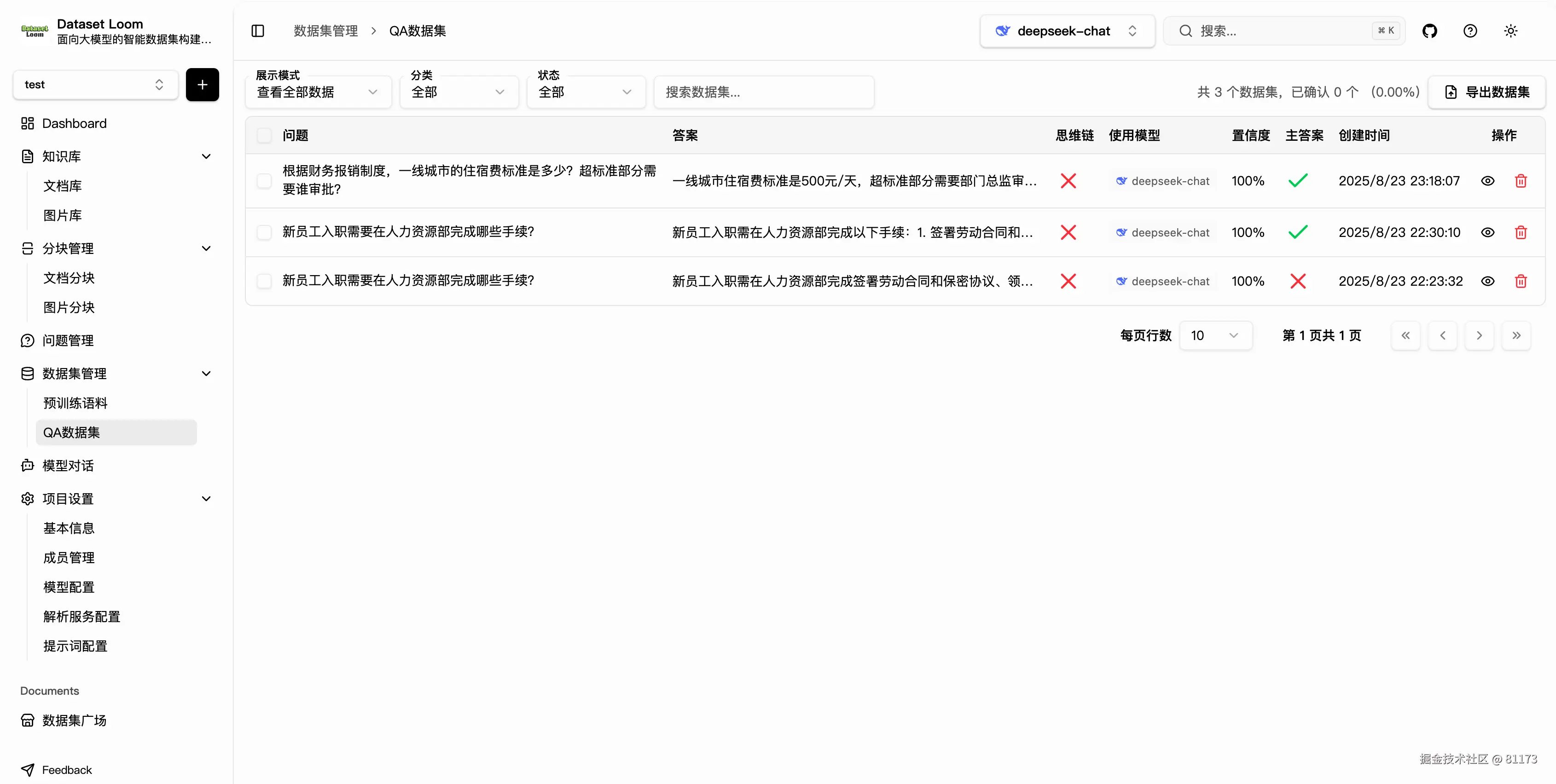Open the deepseek-chat model selector
1556x784 pixels.
pyautogui.click(x=1067, y=31)
